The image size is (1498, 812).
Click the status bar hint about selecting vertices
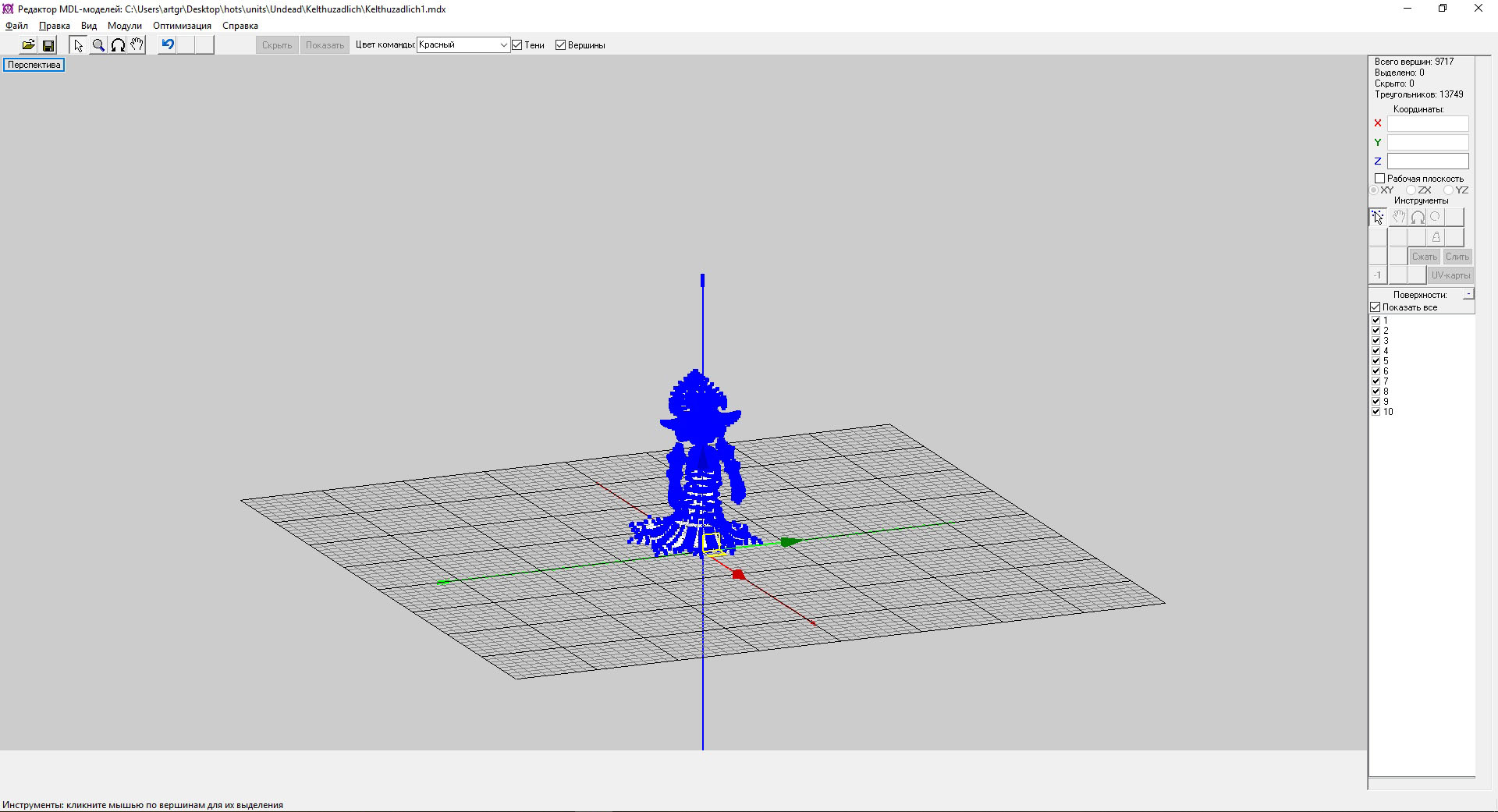143,805
